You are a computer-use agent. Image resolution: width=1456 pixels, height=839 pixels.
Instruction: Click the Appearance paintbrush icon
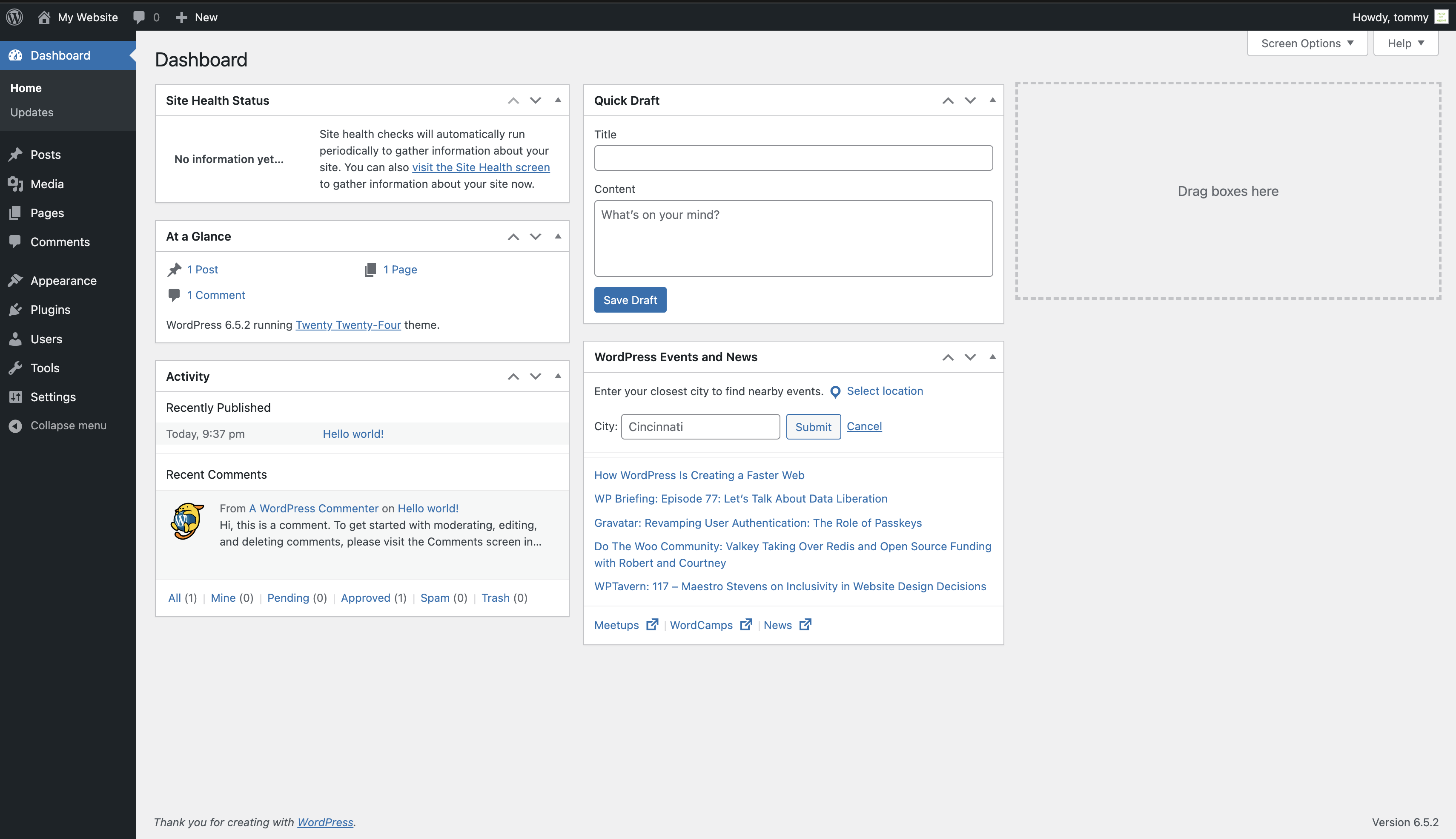16,281
